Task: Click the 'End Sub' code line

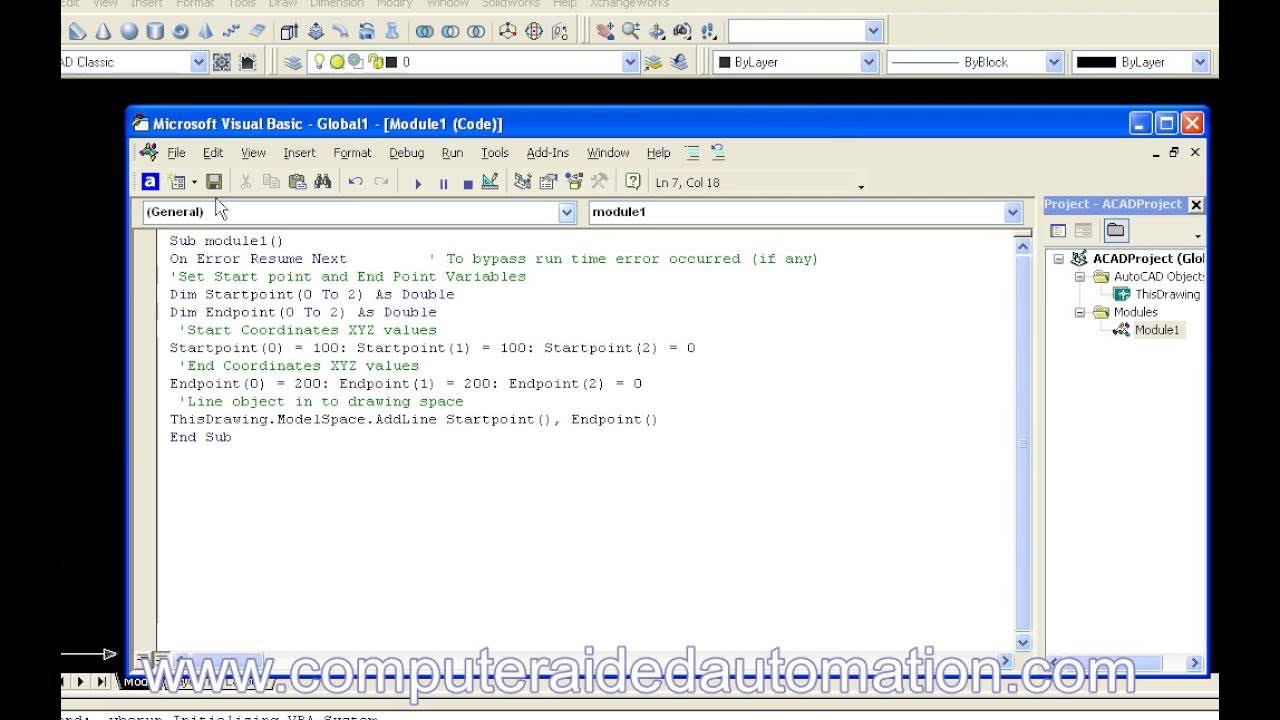Action: [200, 437]
